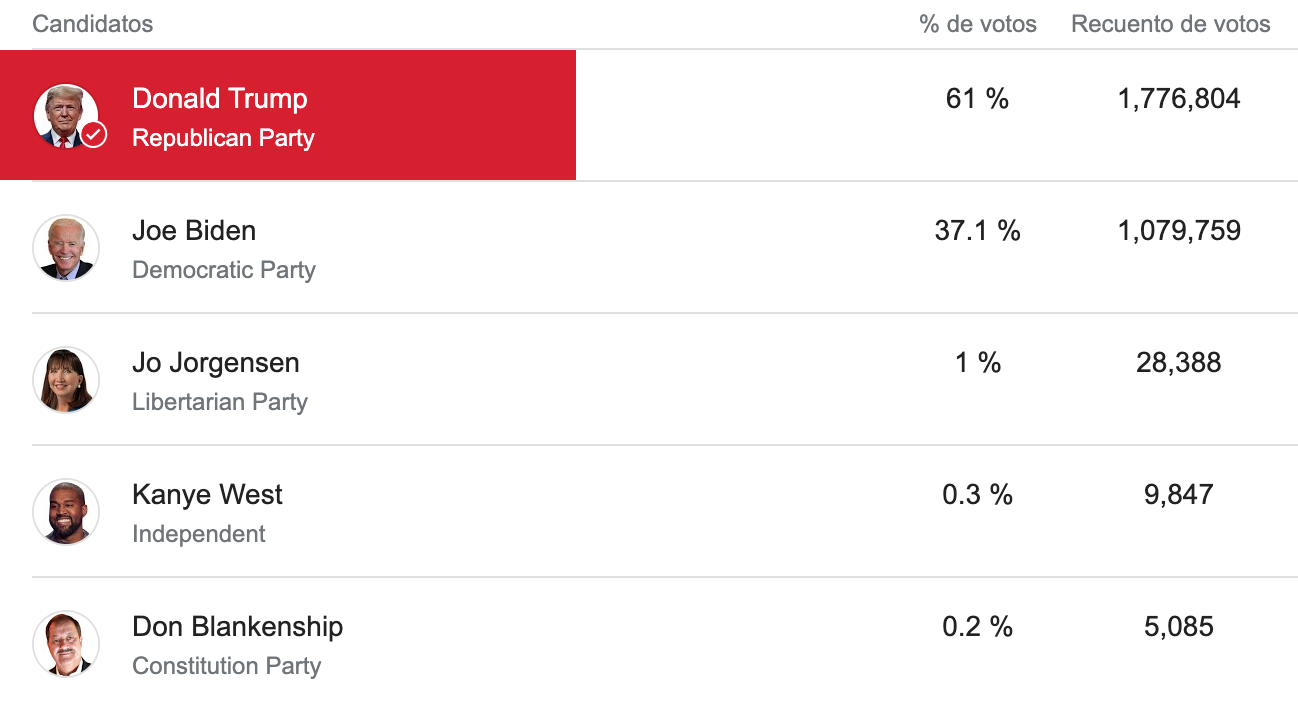Click the Recuento de votos header
This screenshot has width=1298, height=702.
tap(1170, 24)
